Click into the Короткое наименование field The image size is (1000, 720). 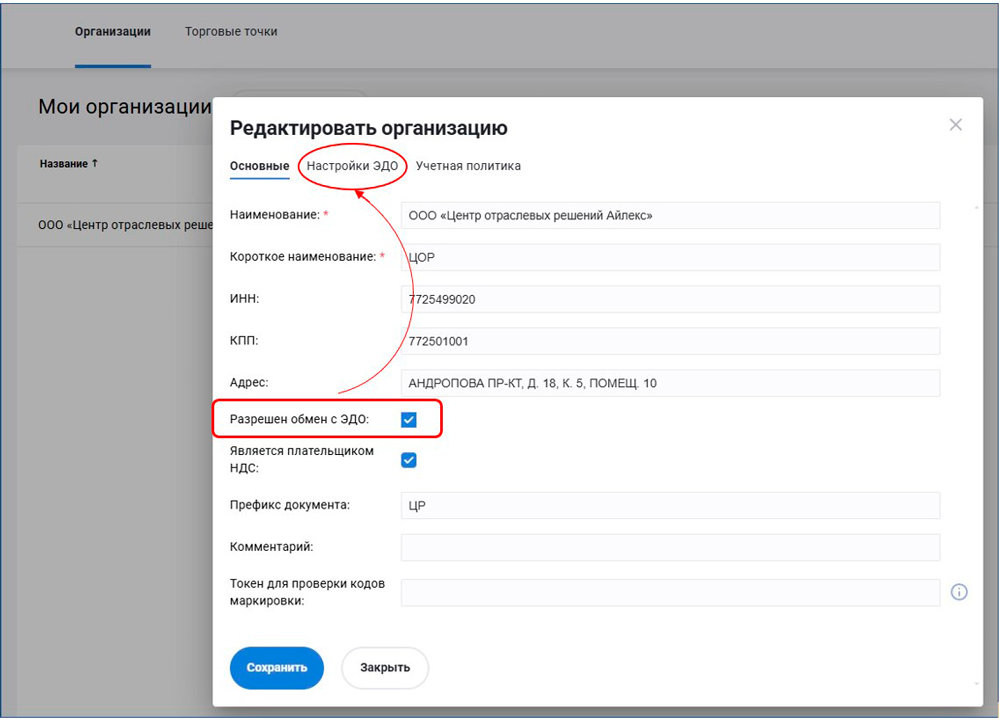[x=670, y=257]
